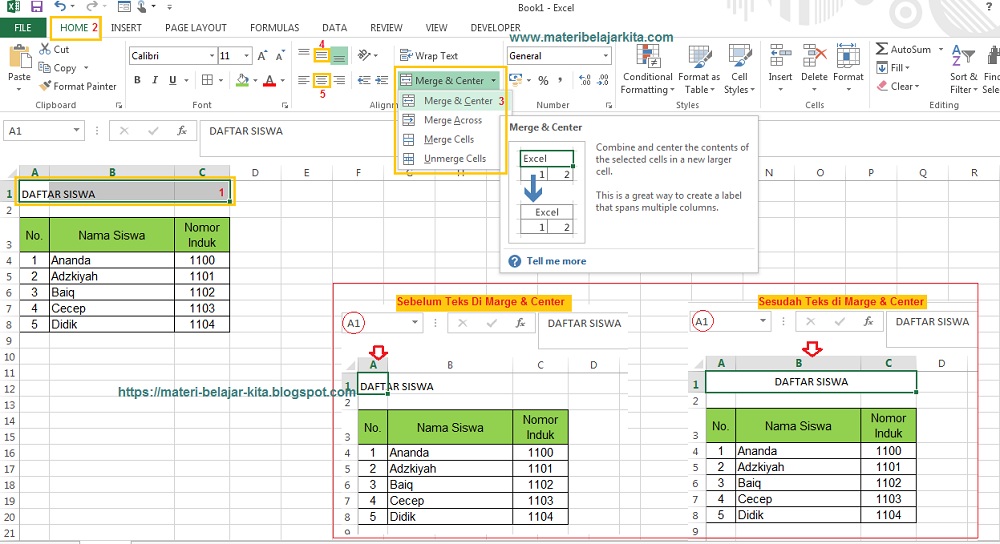Click the Font Color A icon
1000x544 pixels.
coord(269,80)
